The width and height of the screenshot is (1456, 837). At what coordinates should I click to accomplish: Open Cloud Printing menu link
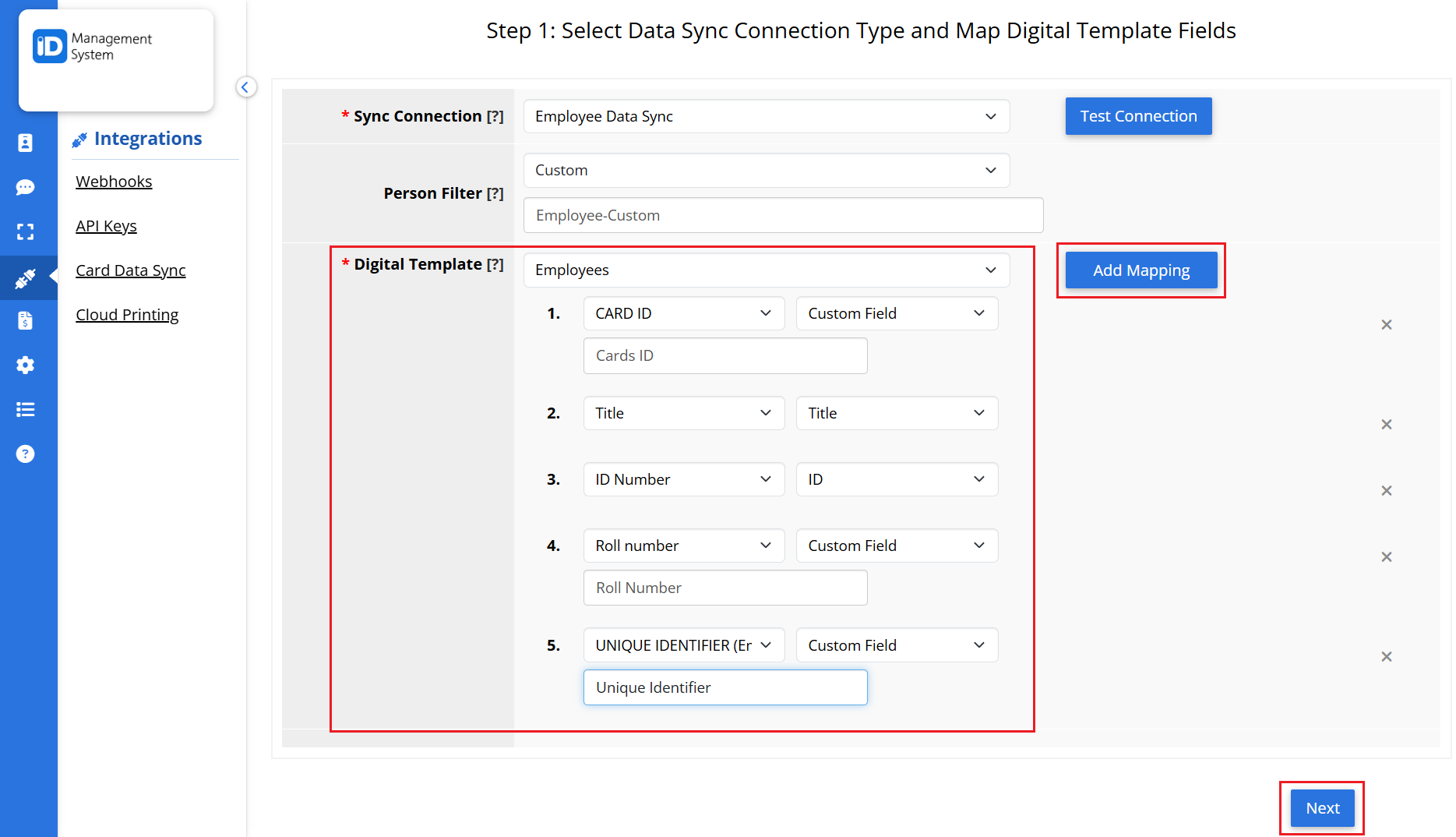(127, 315)
